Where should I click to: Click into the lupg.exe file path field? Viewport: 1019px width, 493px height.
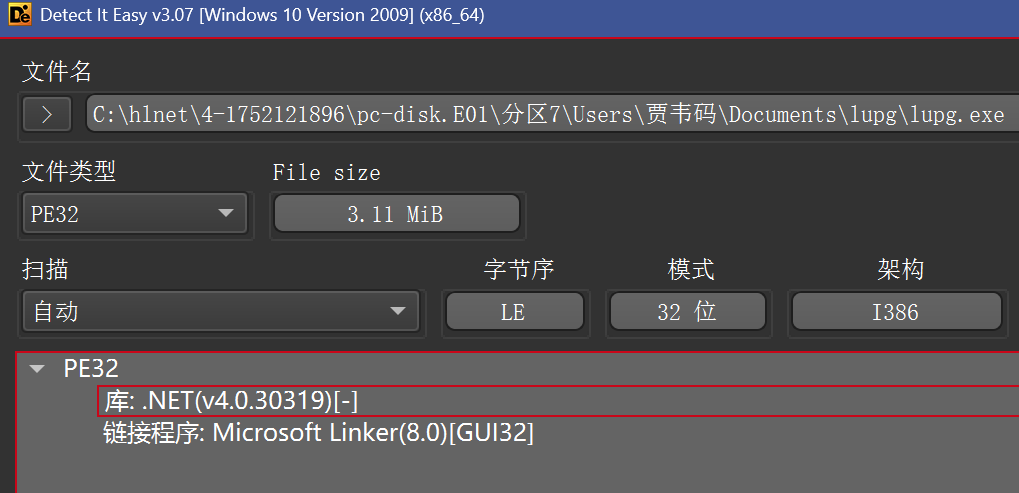click(548, 115)
